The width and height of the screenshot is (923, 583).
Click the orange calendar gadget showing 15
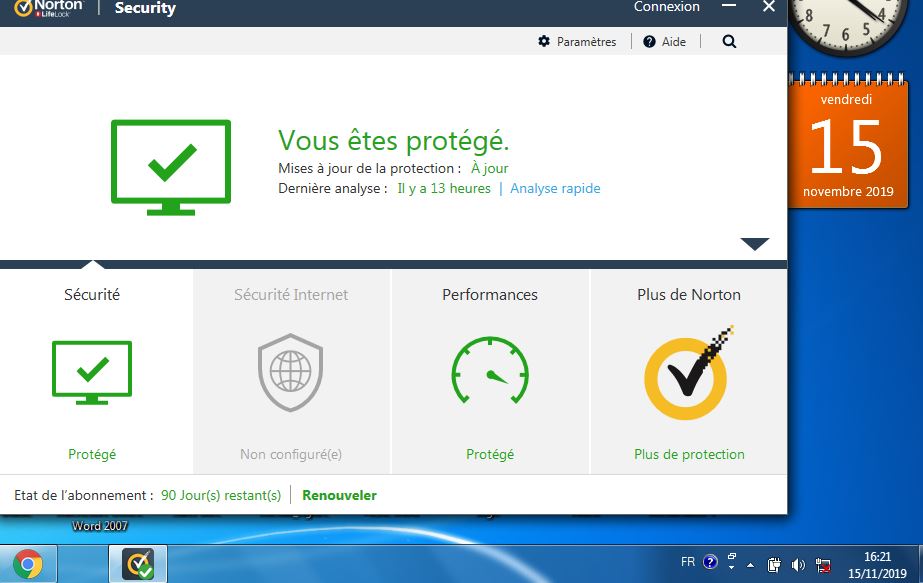[848, 141]
